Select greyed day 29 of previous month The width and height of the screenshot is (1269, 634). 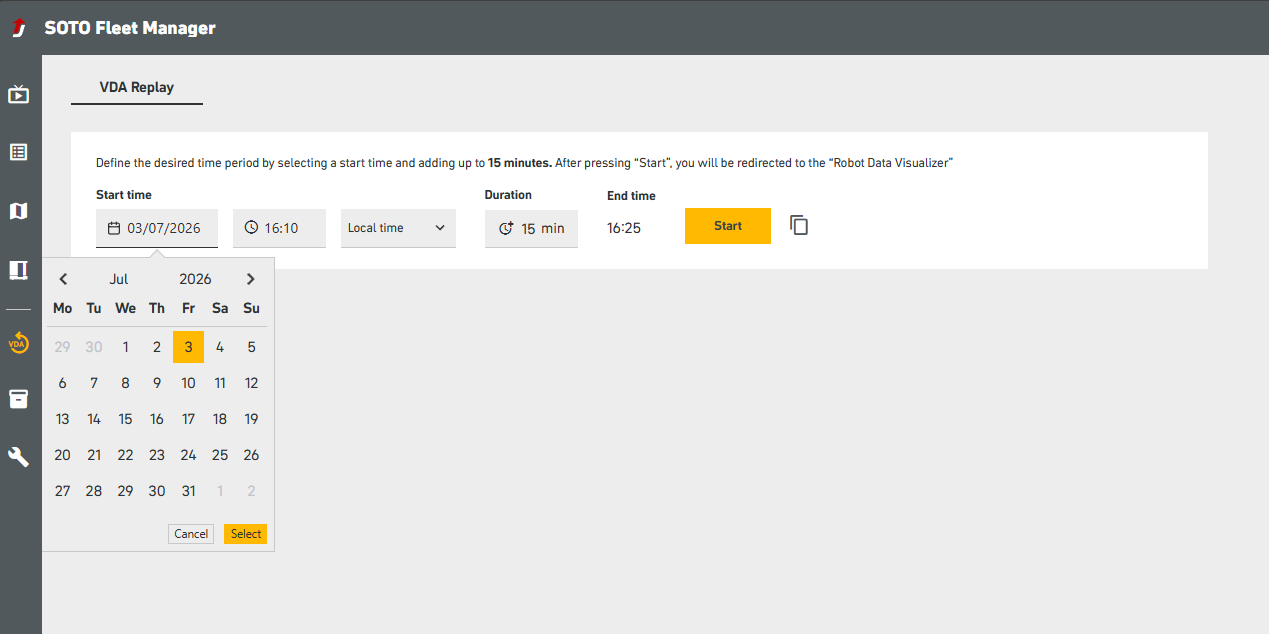click(63, 347)
